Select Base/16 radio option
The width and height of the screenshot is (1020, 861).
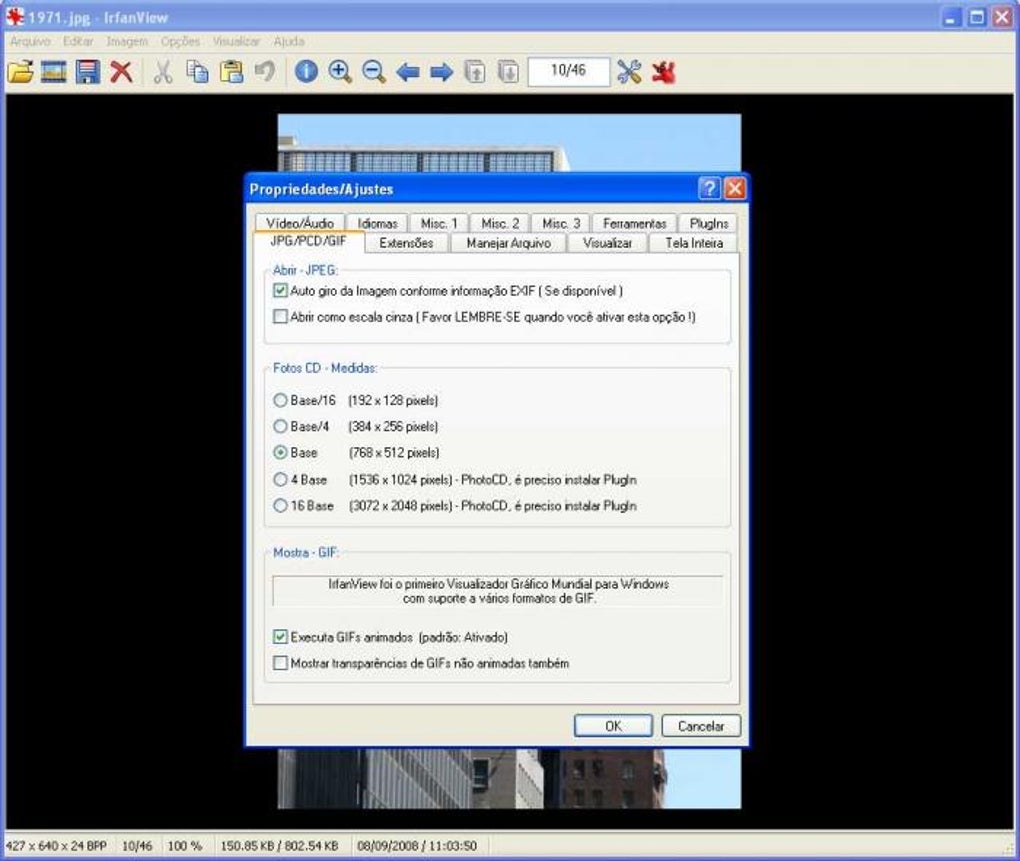pyautogui.click(x=280, y=400)
